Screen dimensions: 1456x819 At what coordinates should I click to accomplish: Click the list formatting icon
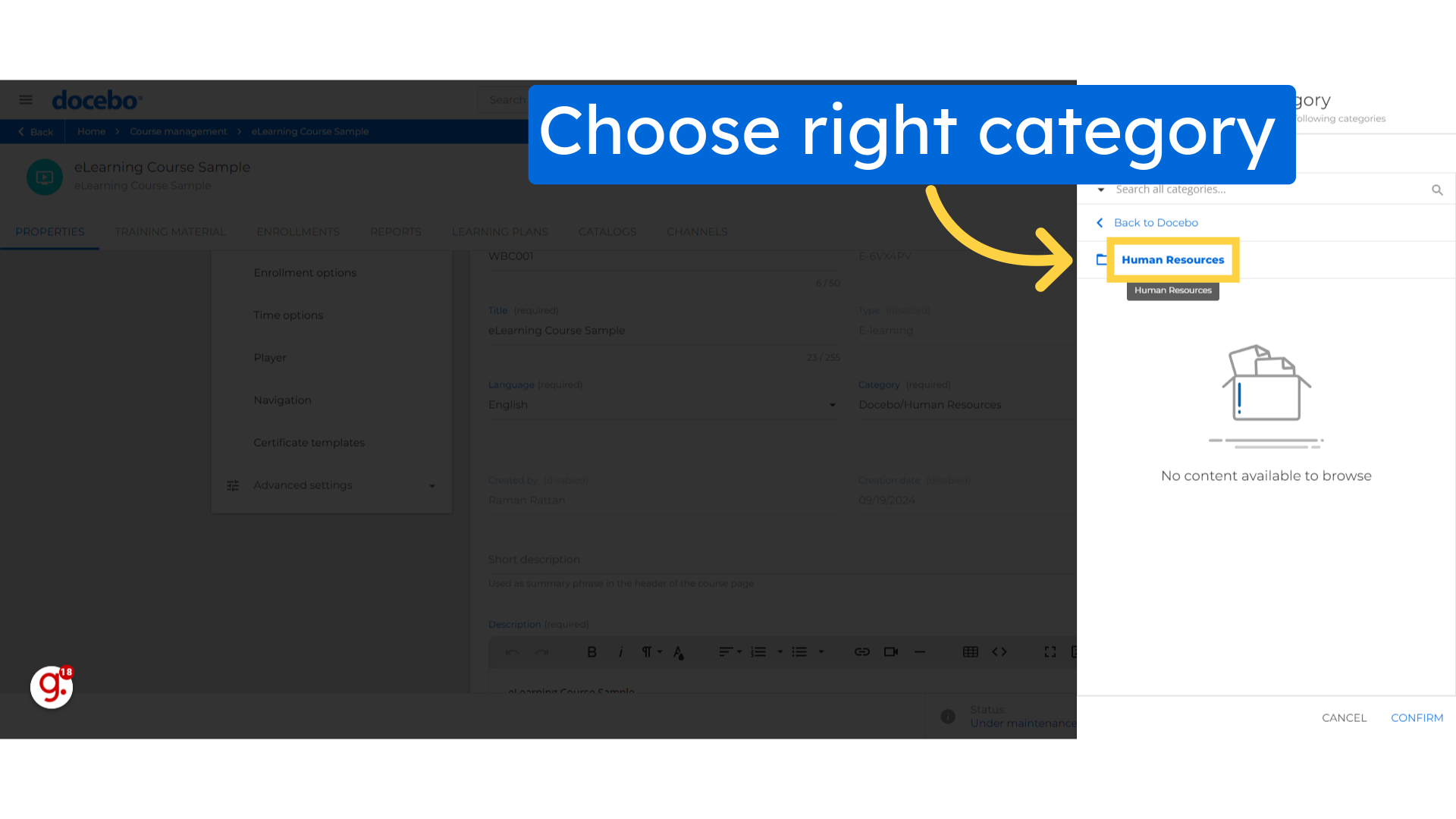[x=800, y=651]
